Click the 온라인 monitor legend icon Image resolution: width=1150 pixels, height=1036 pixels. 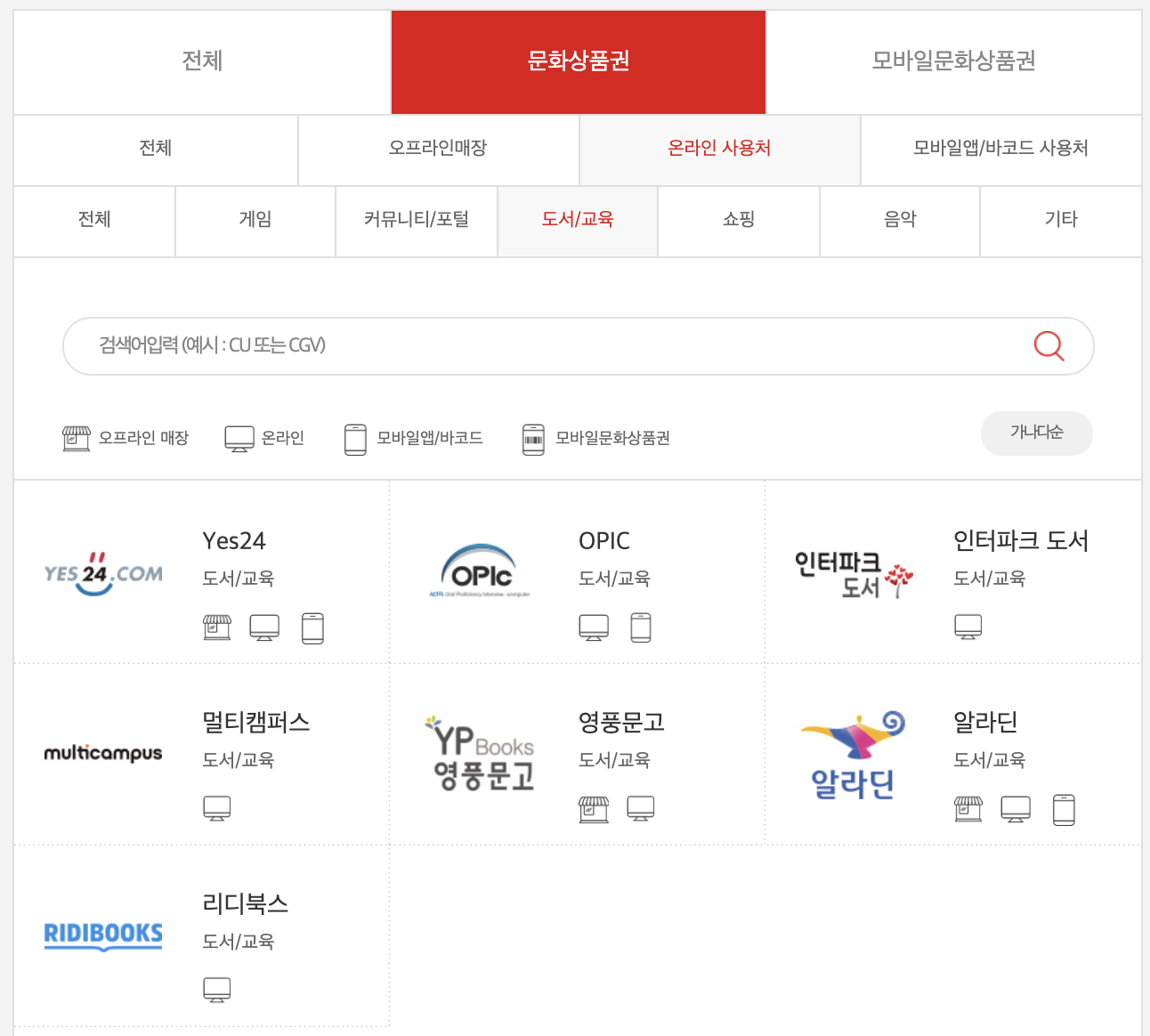[x=239, y=437]
